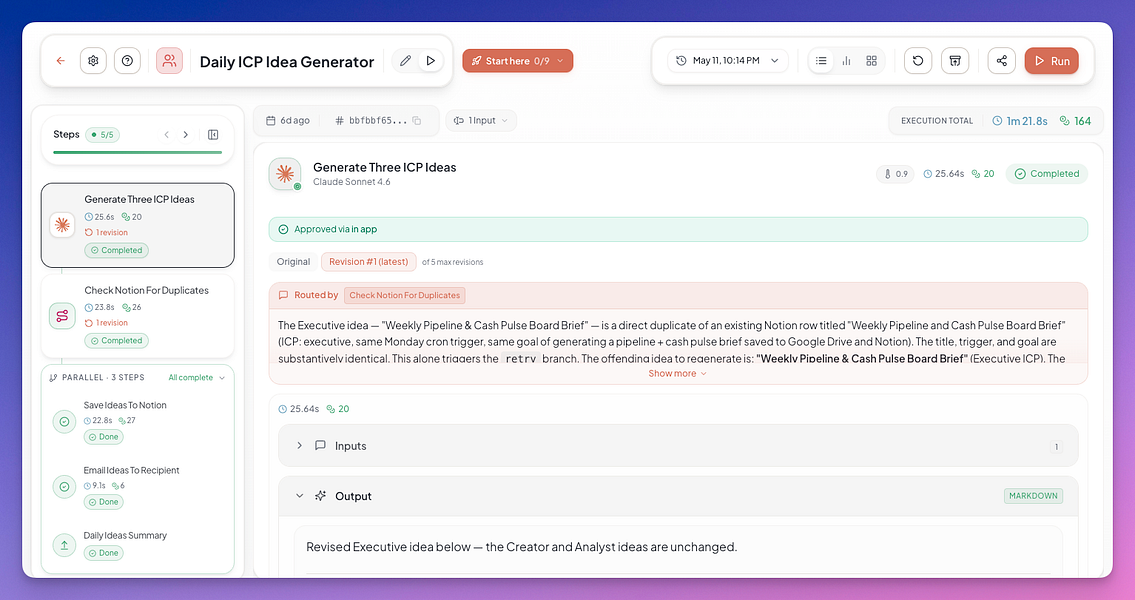The height and width of the screenshot is (600, 1135).
Task: Edit workflow name with pencil icon
Action: [405, 61]
